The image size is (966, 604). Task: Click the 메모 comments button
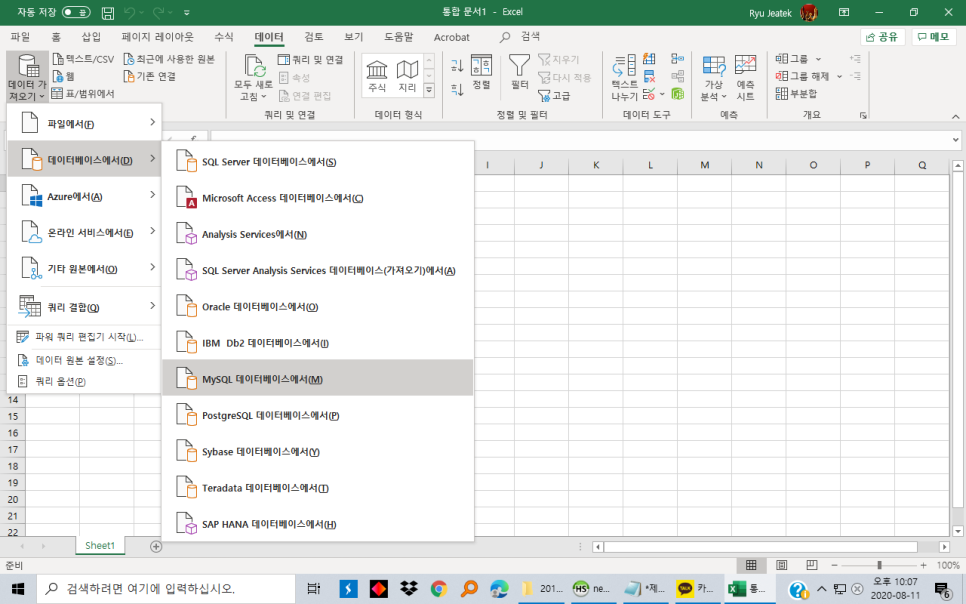(x=933, y=37)
